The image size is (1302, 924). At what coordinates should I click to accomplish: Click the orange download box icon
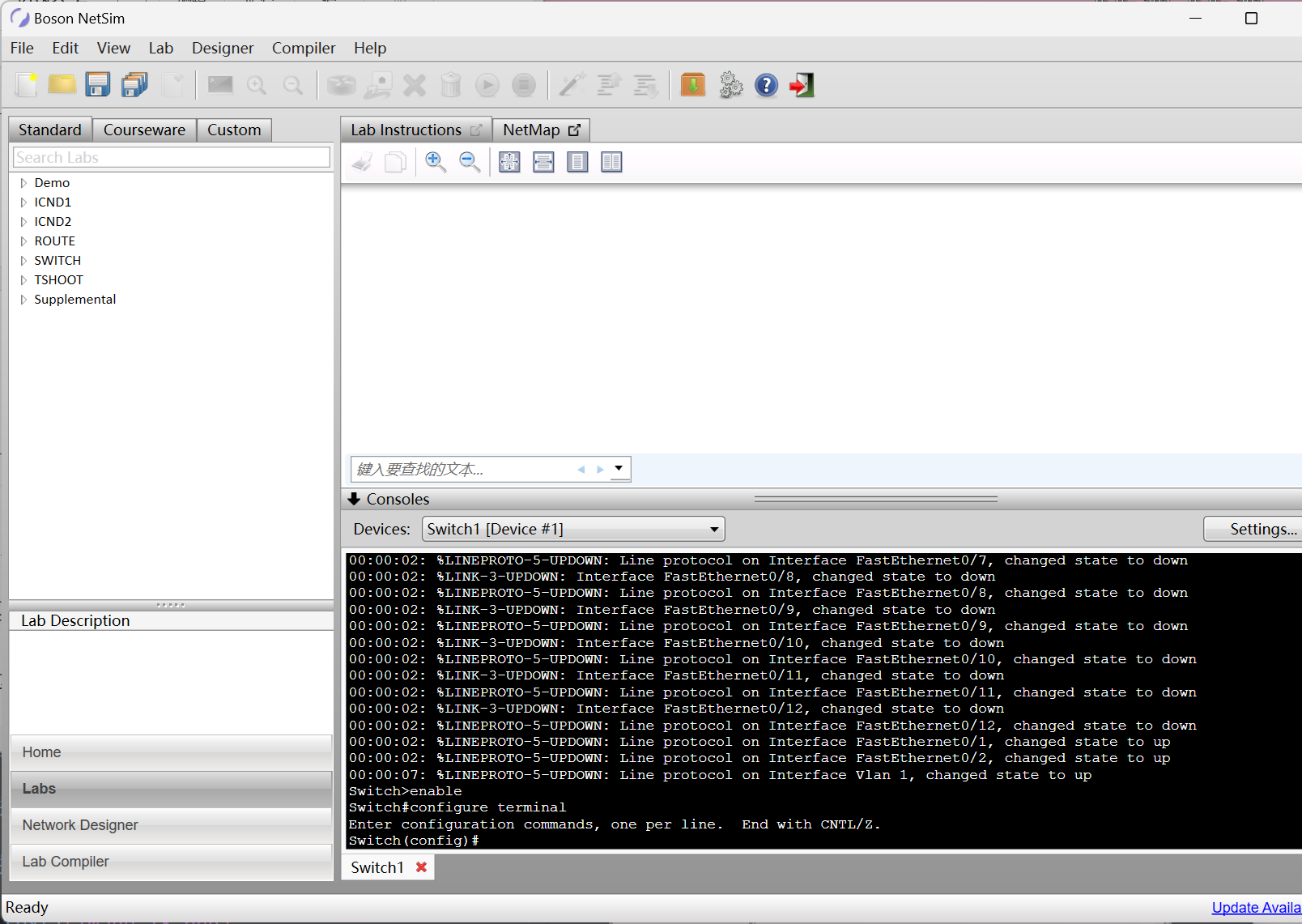pos(693,85)
